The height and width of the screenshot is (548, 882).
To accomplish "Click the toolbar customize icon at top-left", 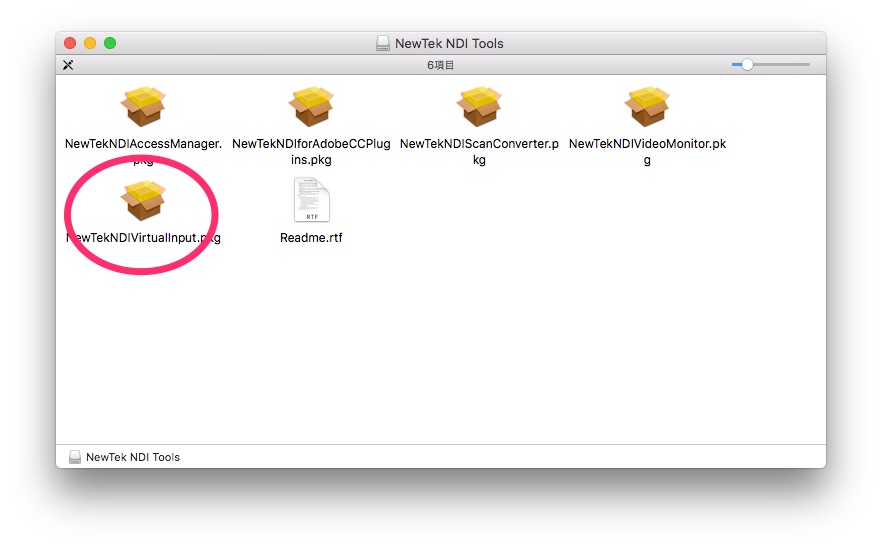I will pyautogui.click(x=68, y=65).
